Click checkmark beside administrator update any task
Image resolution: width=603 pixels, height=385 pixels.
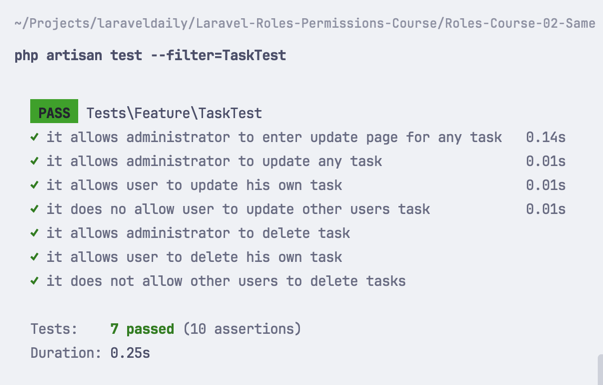pos(35,161)
